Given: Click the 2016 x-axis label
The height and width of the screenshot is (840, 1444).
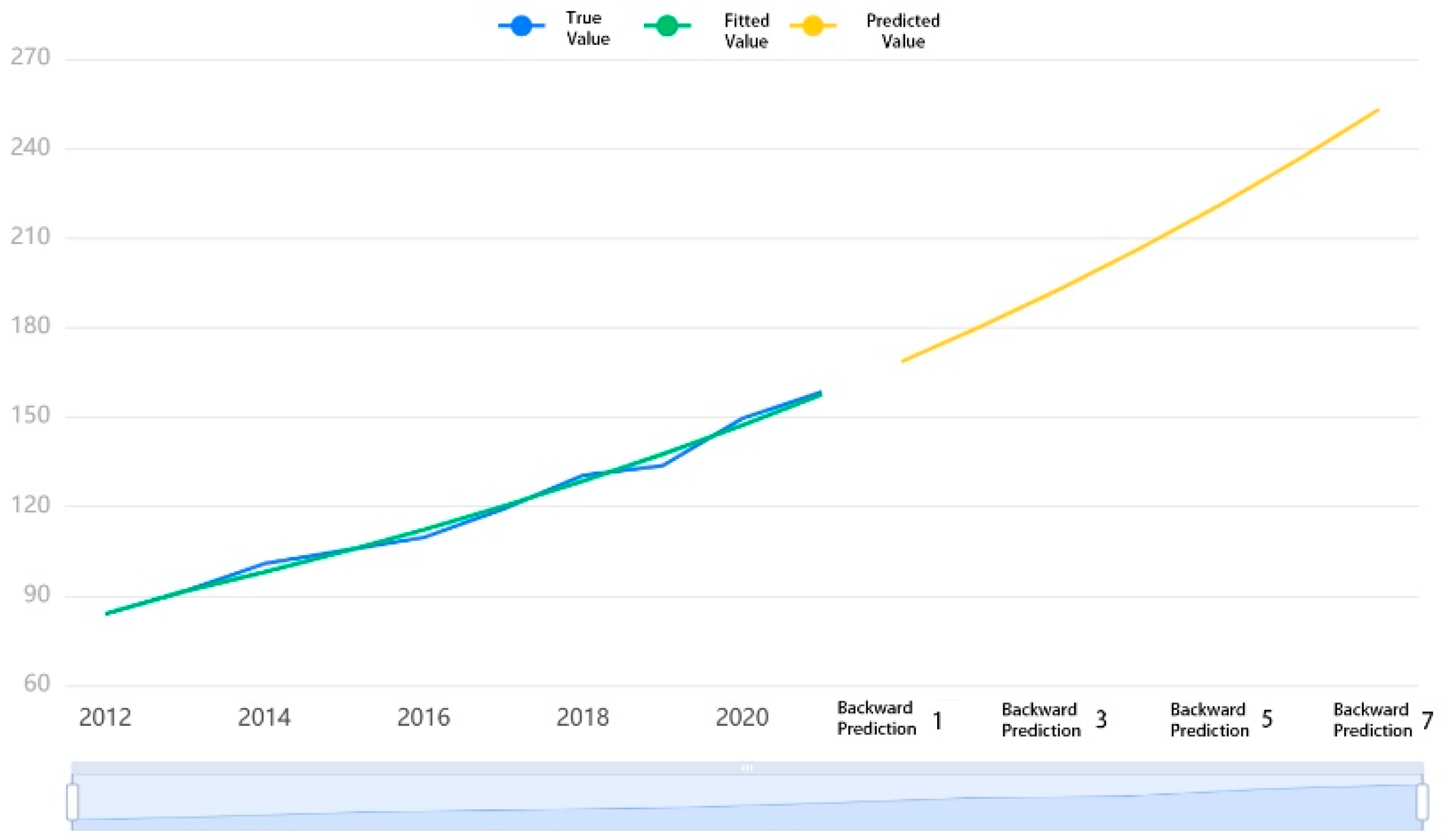Looking at the screenshot, I should [423, 718].
